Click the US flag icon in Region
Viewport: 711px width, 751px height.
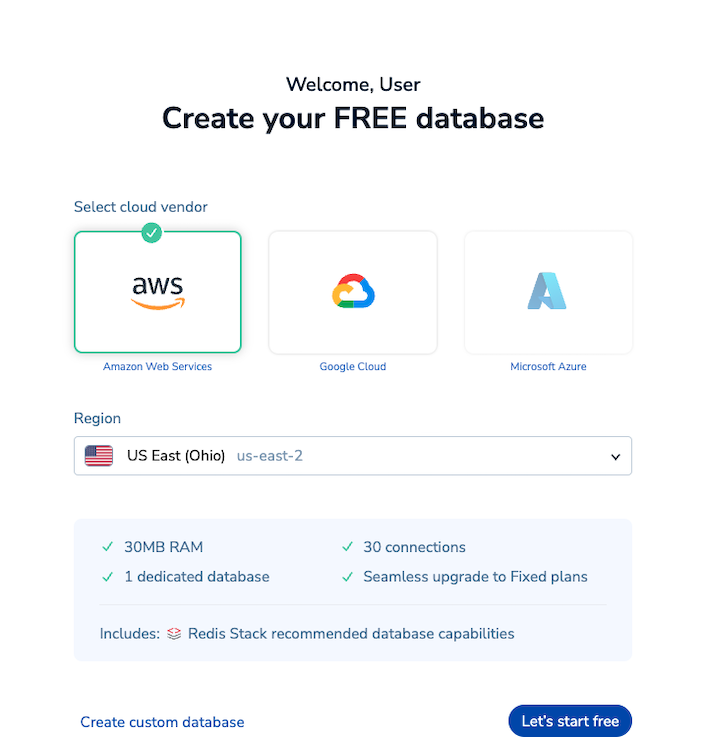(x=99, y=456)
